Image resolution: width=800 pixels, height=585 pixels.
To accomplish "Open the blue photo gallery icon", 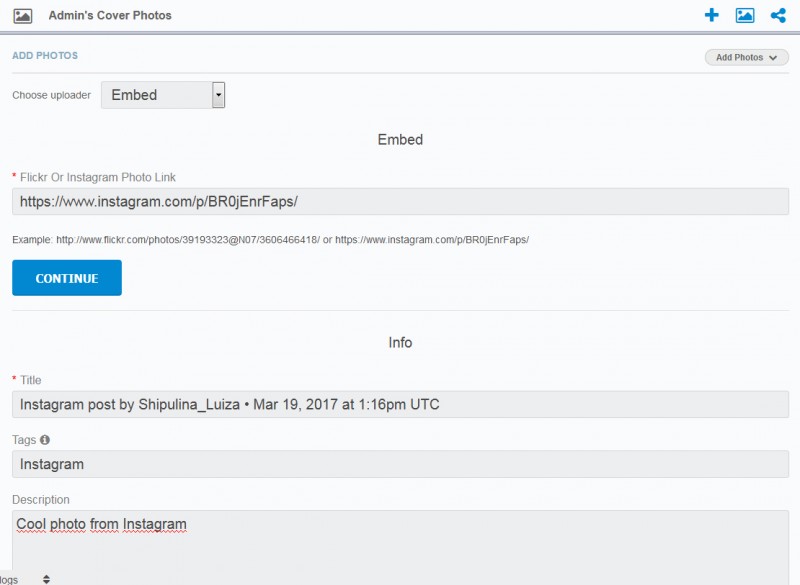I will [x=744, y=15].
